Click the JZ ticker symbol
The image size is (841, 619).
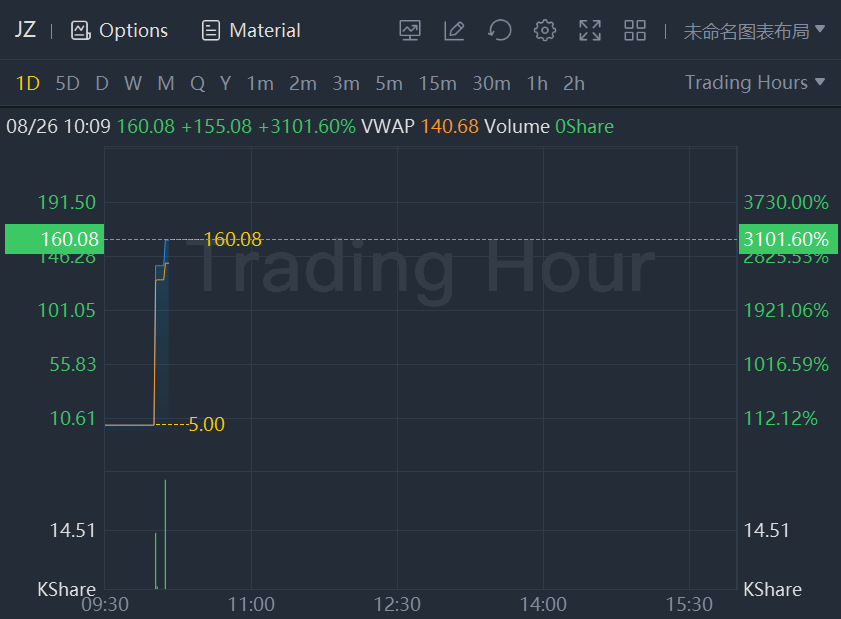tap(25, 30)
